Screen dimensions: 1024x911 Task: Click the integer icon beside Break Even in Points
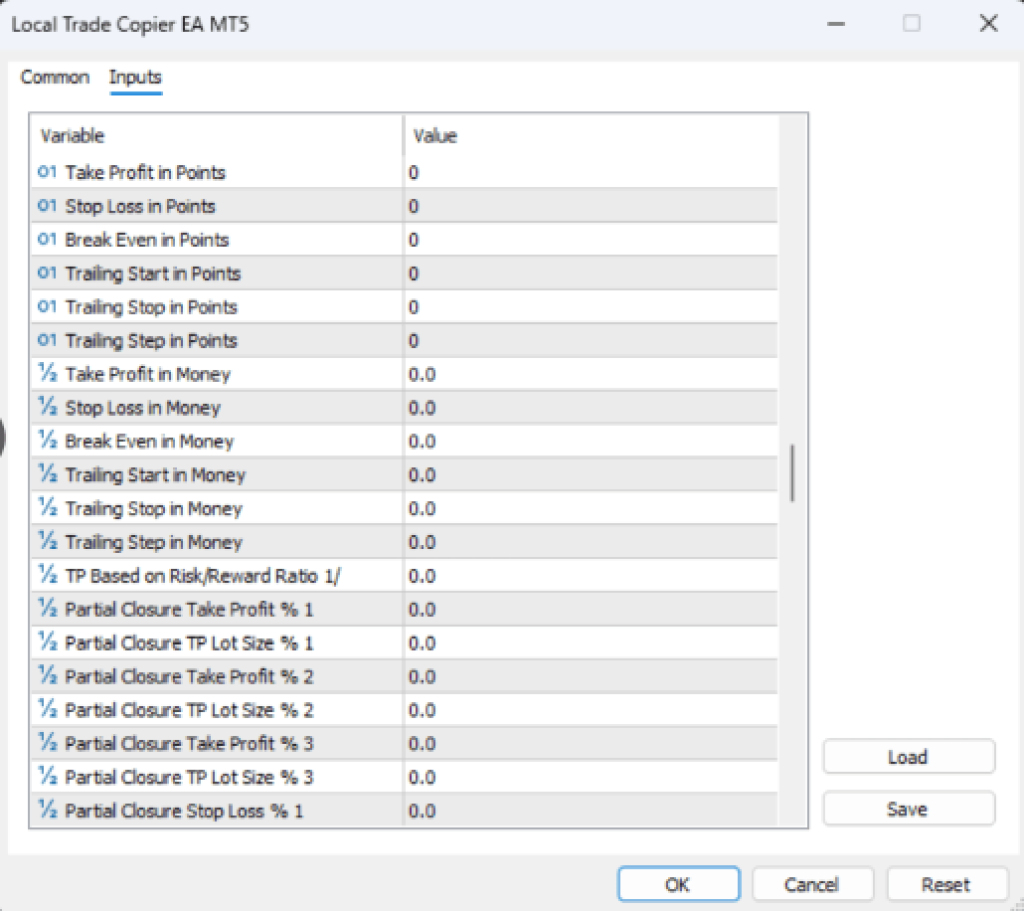tap(47, 240)
